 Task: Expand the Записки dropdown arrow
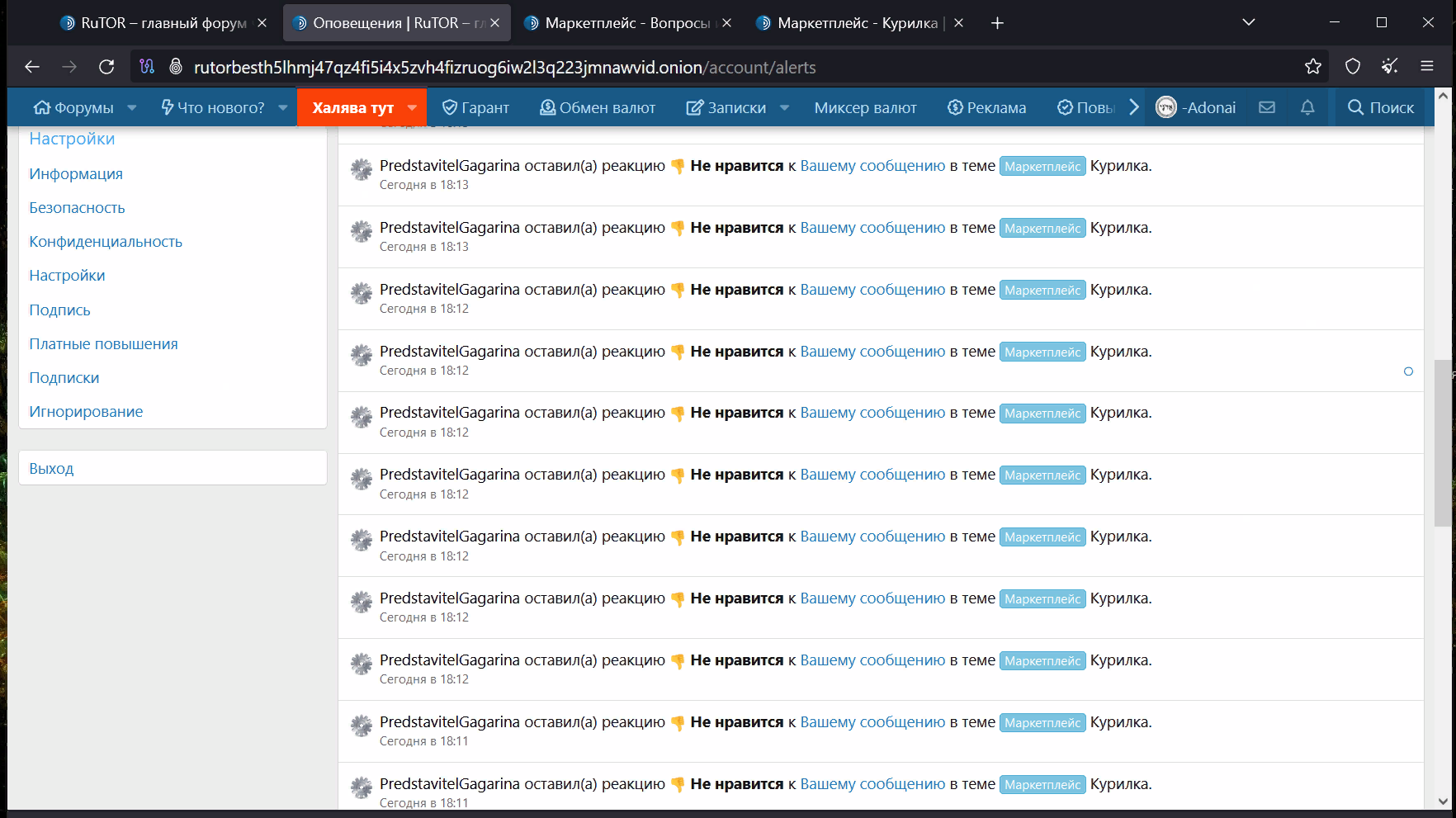[784, 107]
